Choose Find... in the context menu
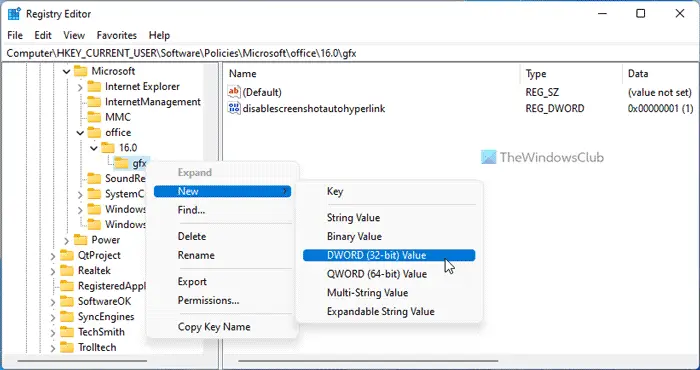Image resolution: width=700 pixels, height=370 pixels. (222, 210)
